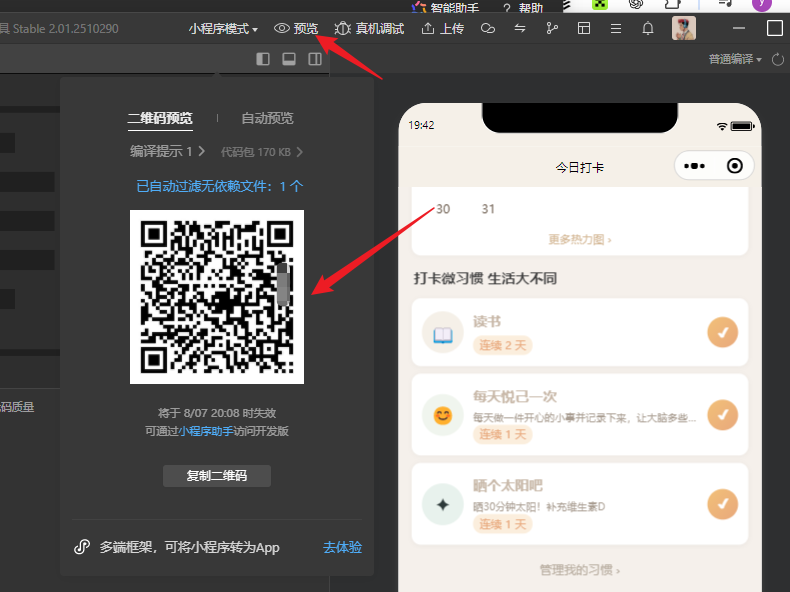Toggle the split-pane layout icon
The image size is (790, 592).
[315, 59]
